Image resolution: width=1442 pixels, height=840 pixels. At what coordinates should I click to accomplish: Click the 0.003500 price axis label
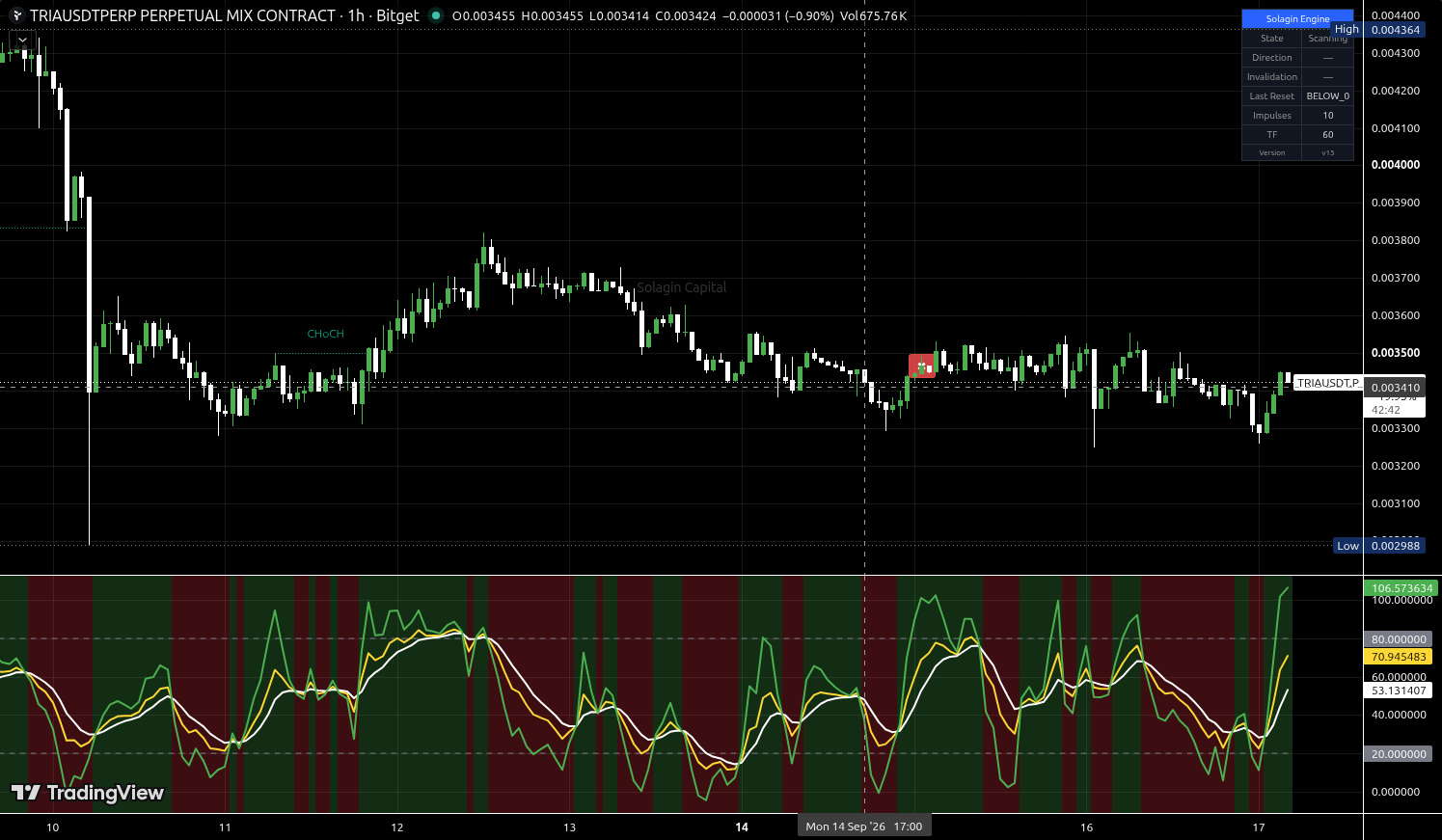click(1396, 353)
